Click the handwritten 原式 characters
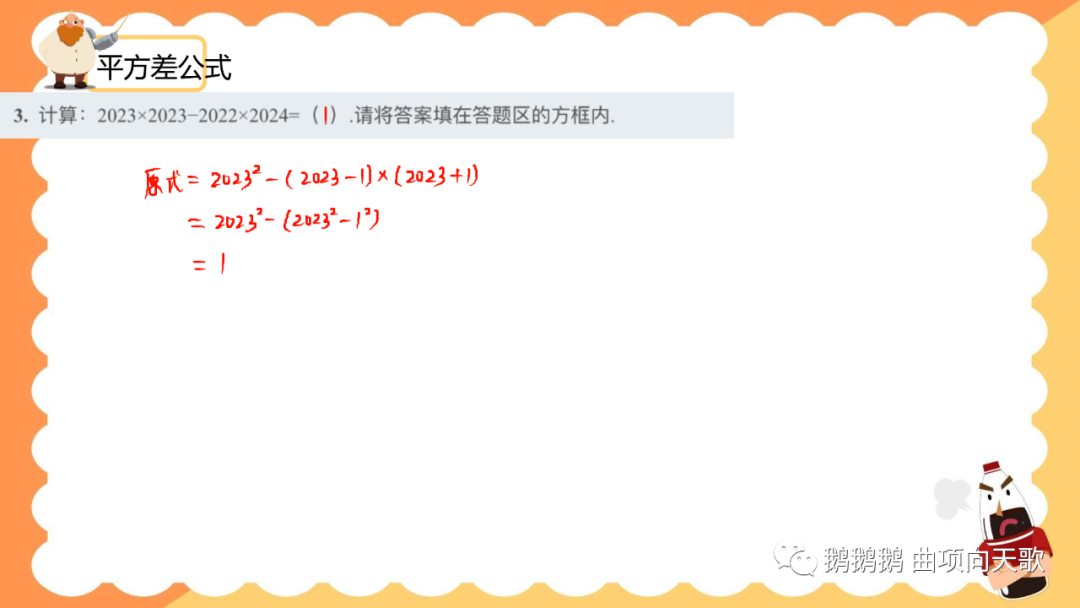 click(x=163, y=182)
